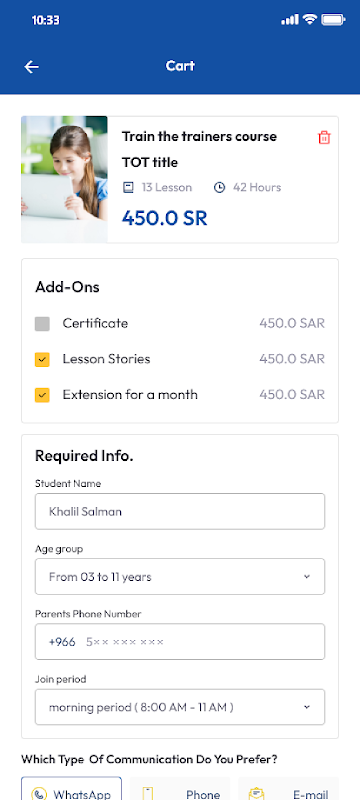Uncheck the Lesson Stories add-on
The height and width of the screenshot is (800, 360).
point(42,359)
